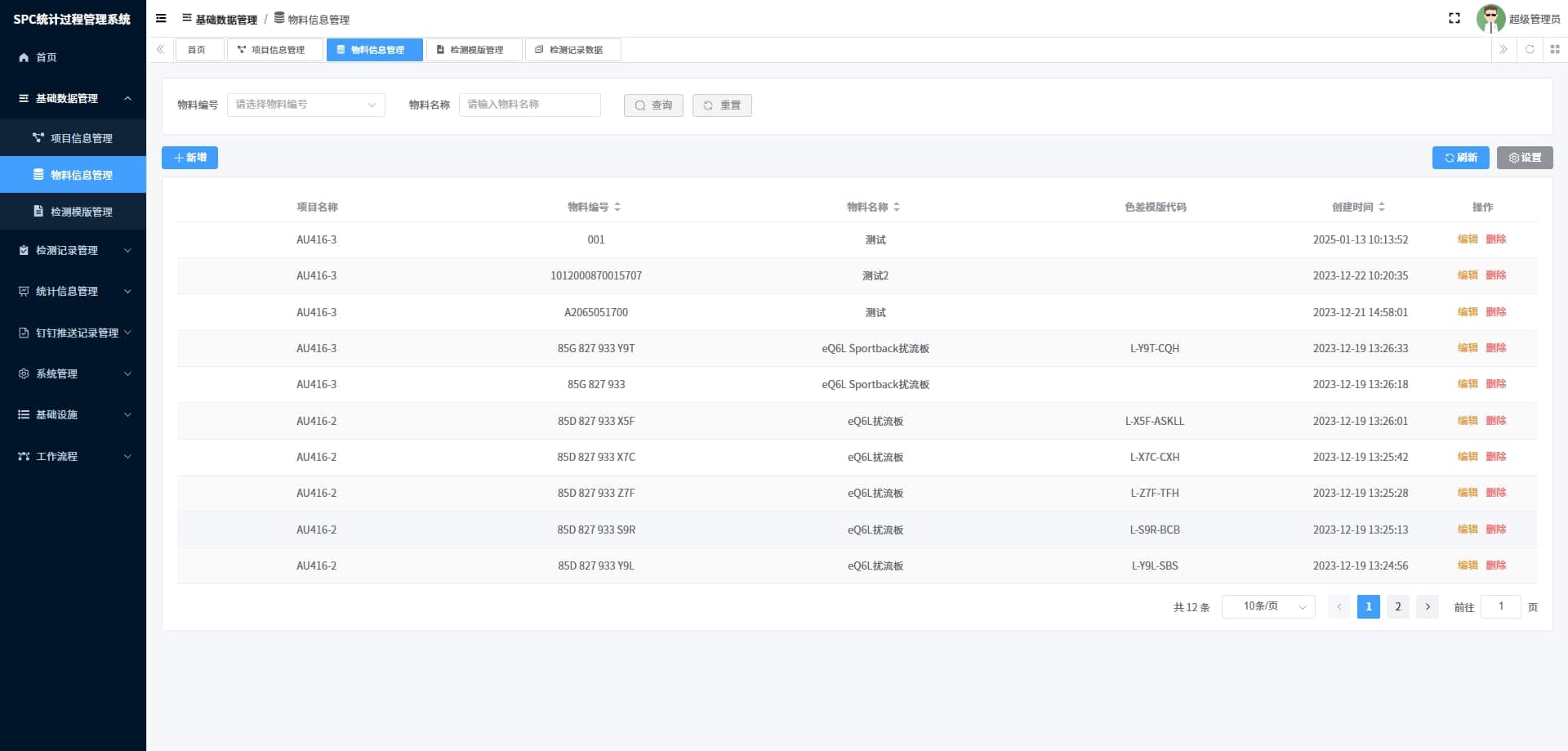The width and height of the screenshot is (1568, 751).
Task: Collapse the 基础数据管理 sidebar group
Action: [x=127, y=98]
